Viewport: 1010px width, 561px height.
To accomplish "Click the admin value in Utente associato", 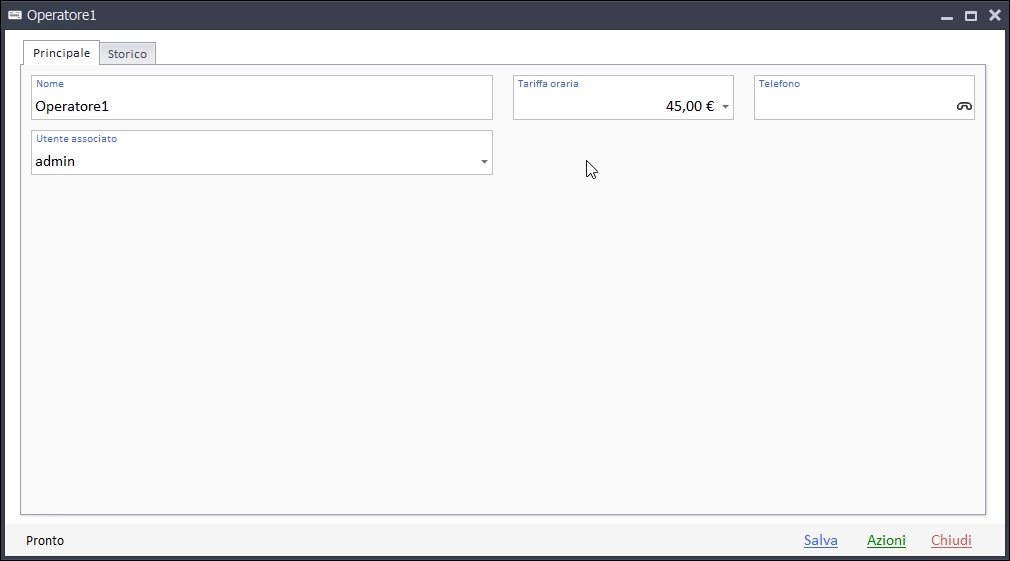I will 55,161.
